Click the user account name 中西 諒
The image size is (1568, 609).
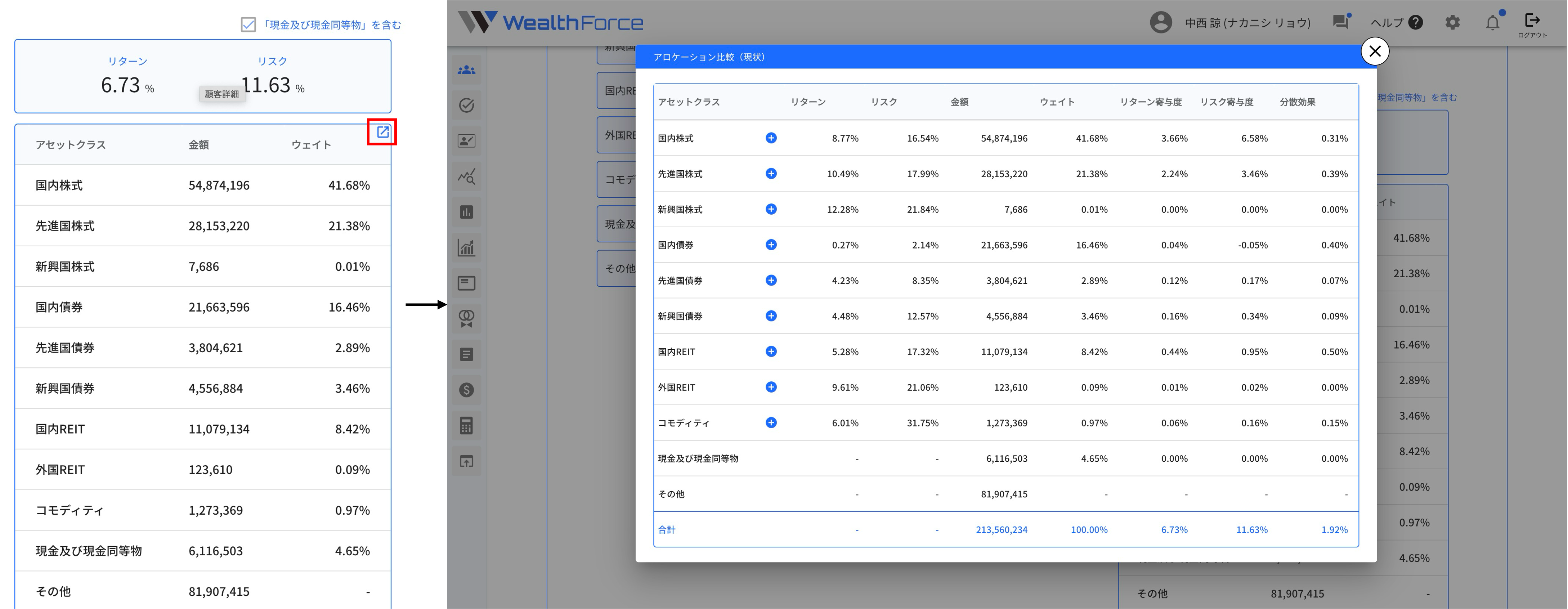(1247, 23)
